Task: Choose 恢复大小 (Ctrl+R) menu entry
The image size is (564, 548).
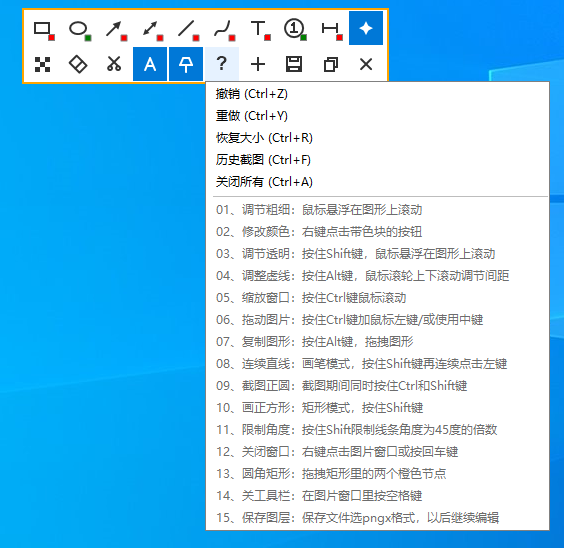Action: [x=377, y=138]
